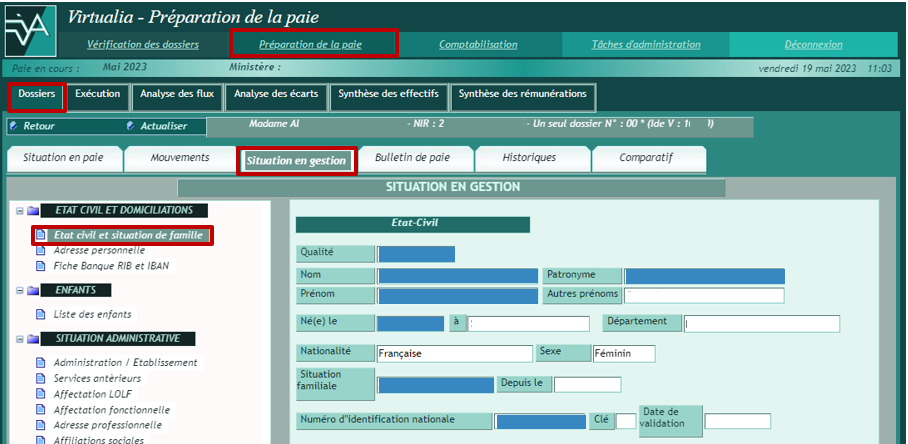The width and height of the screenshot is (908, 444).
Task: Click the document icon beside Adresse personnelle
Action: click(x=41, y=250)
